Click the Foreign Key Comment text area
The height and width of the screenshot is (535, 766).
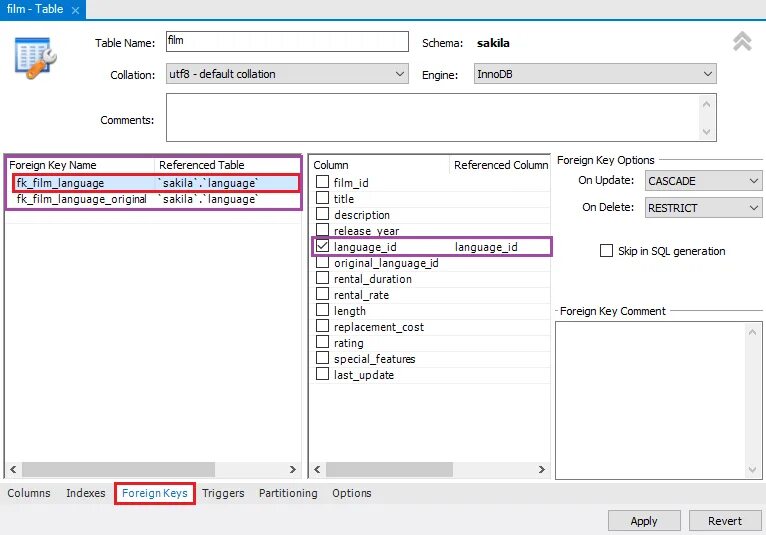(659, 400)
